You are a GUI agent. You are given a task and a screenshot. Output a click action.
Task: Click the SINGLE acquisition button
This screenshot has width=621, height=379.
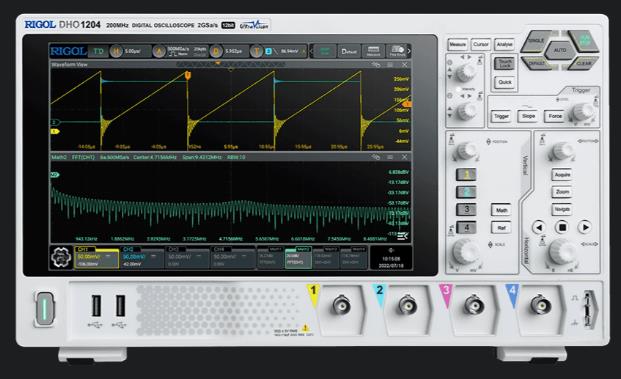click(x=536, y=41)
